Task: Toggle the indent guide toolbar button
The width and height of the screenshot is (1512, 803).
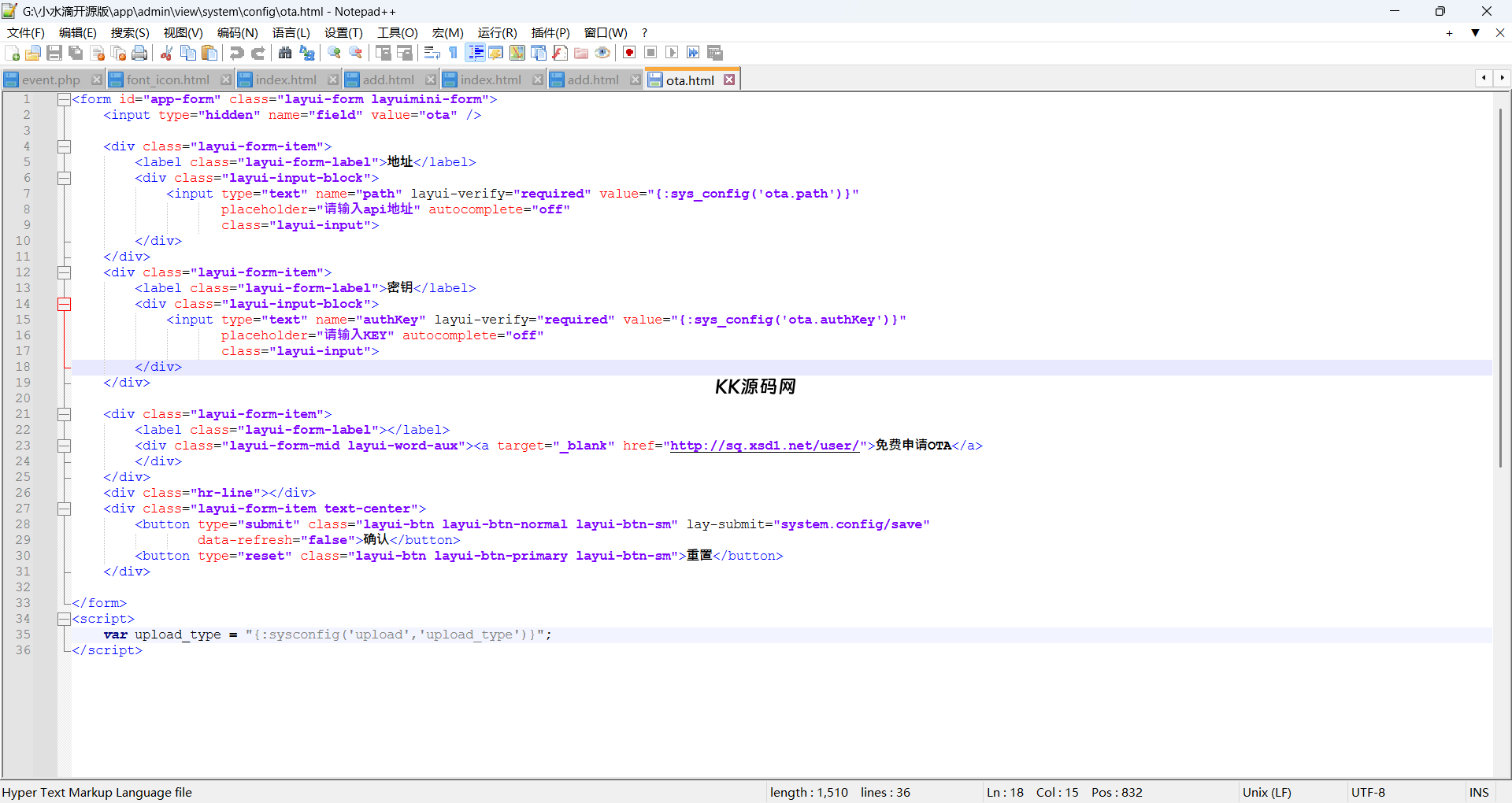Action: [476, 53]
